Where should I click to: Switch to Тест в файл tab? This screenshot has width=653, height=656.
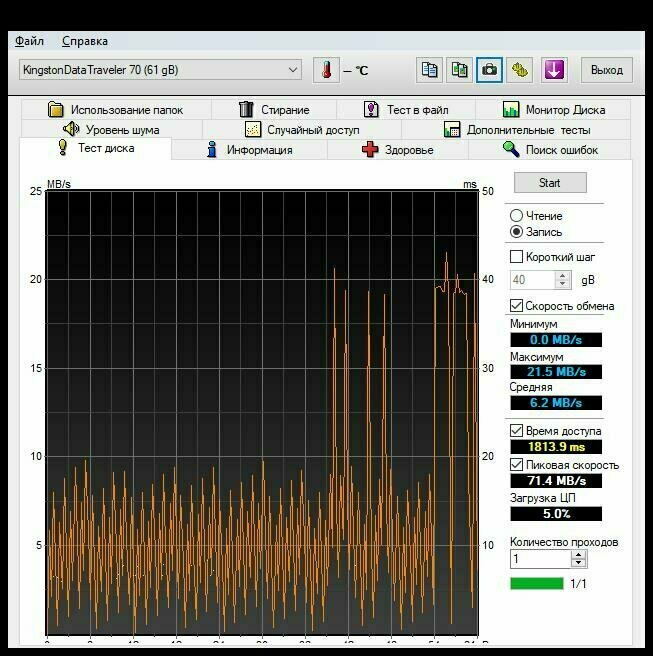406,110
